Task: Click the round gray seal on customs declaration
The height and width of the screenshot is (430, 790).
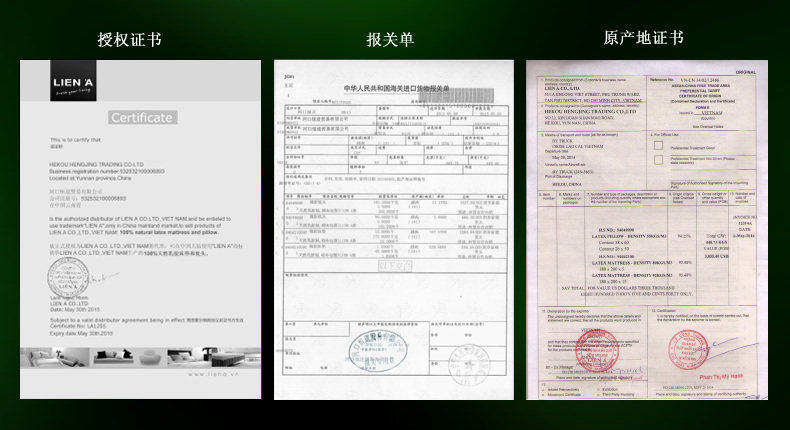Action: point(469,364)
